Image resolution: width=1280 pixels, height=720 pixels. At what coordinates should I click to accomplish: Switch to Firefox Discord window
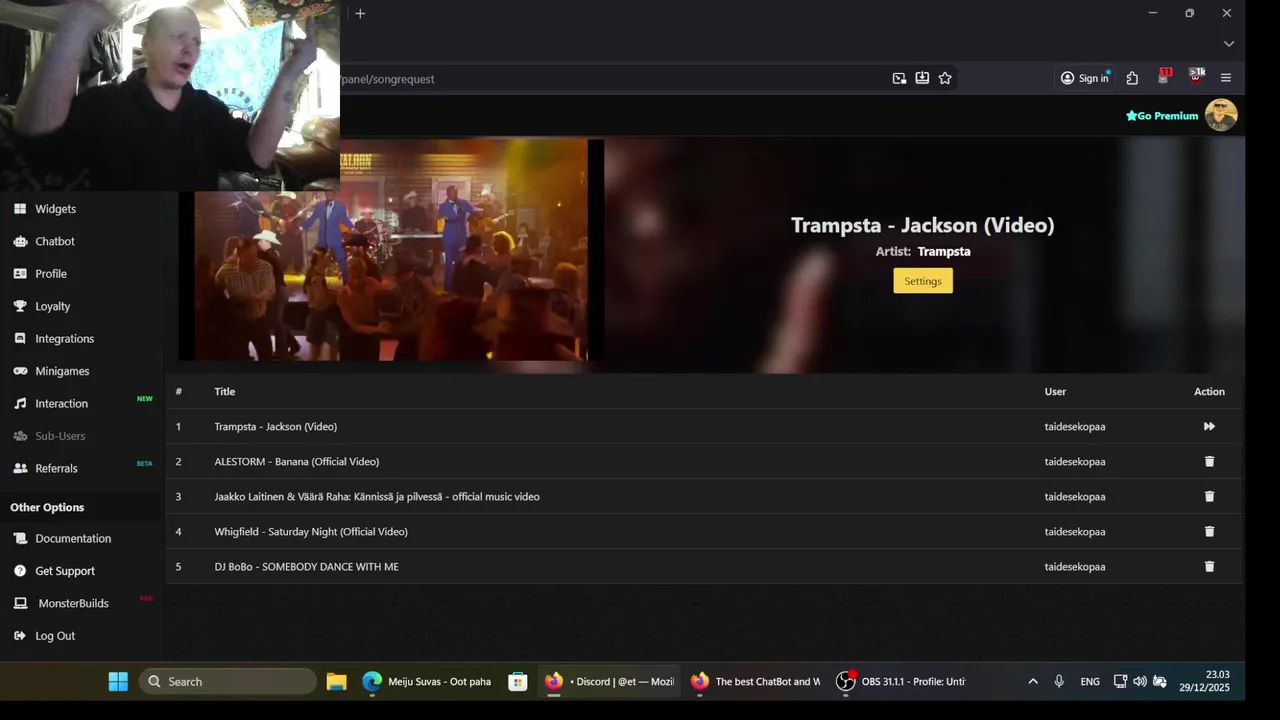click(x=610, y=681)
